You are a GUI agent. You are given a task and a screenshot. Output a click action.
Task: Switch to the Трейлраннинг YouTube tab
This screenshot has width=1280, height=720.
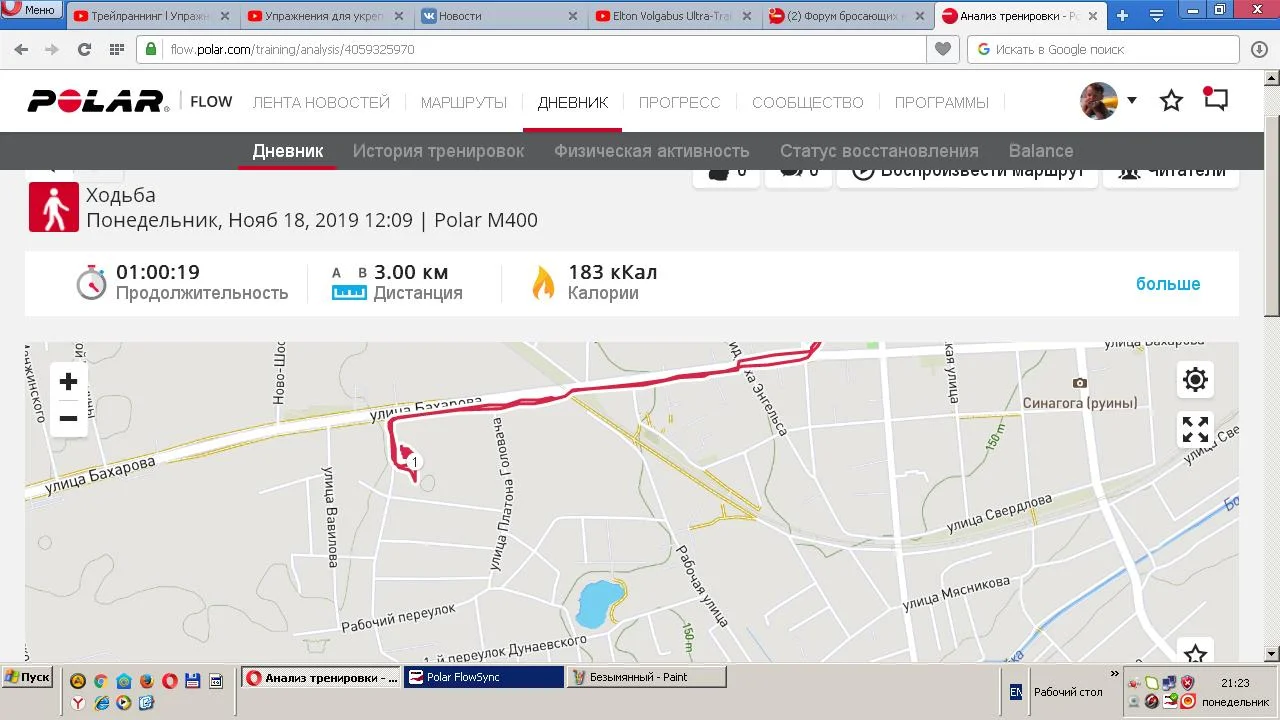(153, 16)
